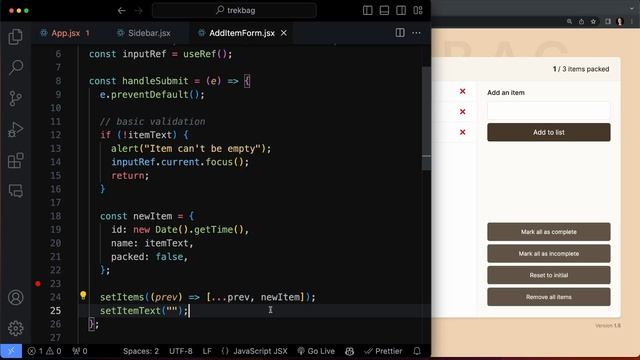Open the ports forwarded status item
The height and width of the screenshot is (360, 640).
click(80, 351)
